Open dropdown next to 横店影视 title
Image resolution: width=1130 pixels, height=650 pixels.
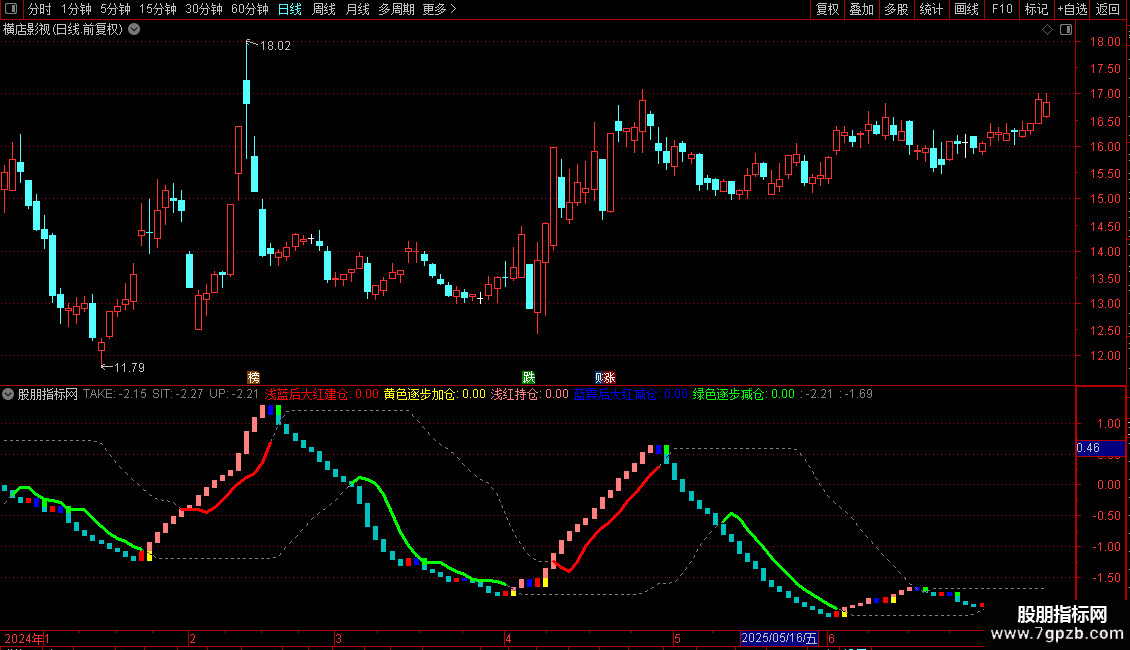tap(134, 30)
